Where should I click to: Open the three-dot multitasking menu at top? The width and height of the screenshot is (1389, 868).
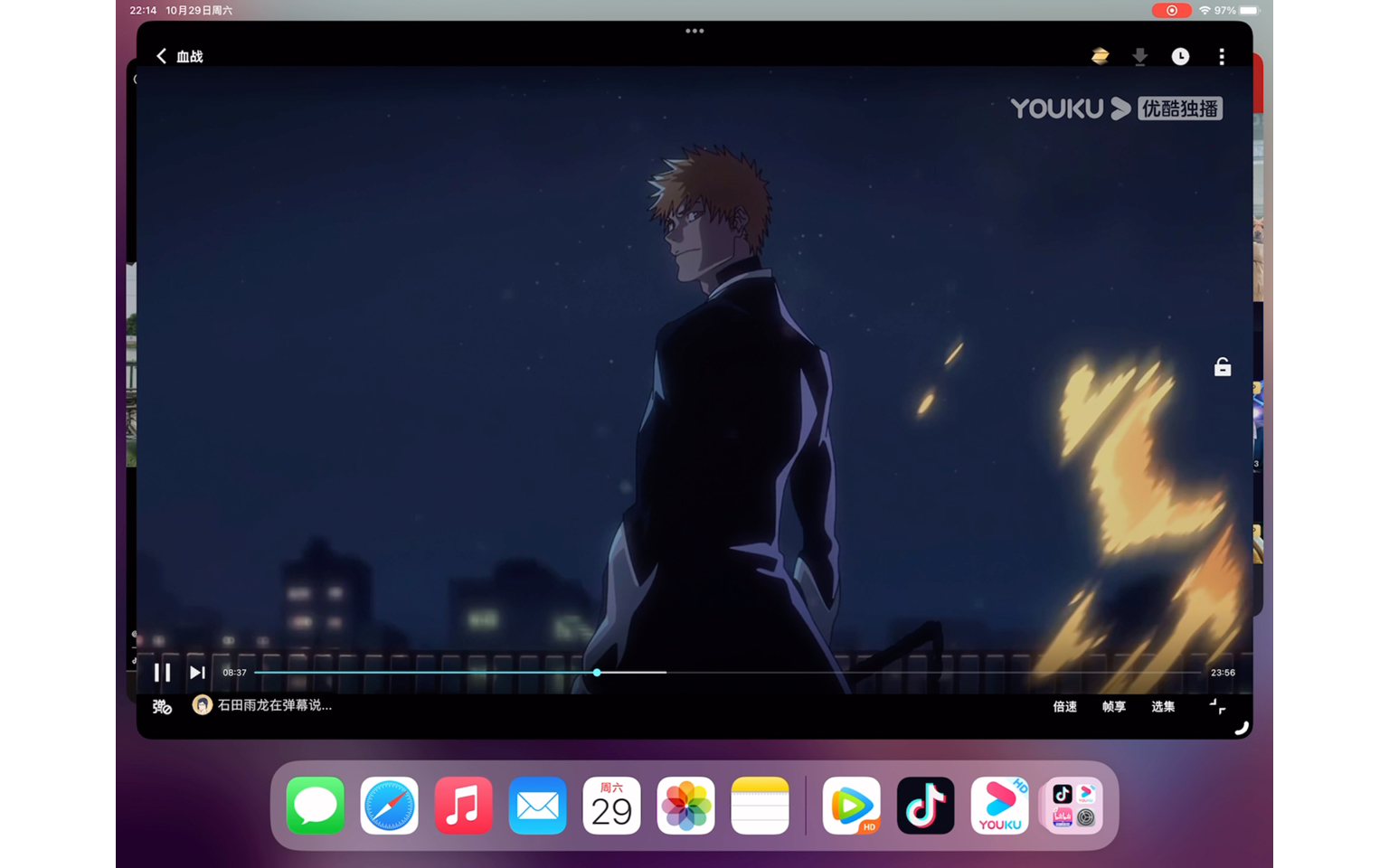coord(694,31)
